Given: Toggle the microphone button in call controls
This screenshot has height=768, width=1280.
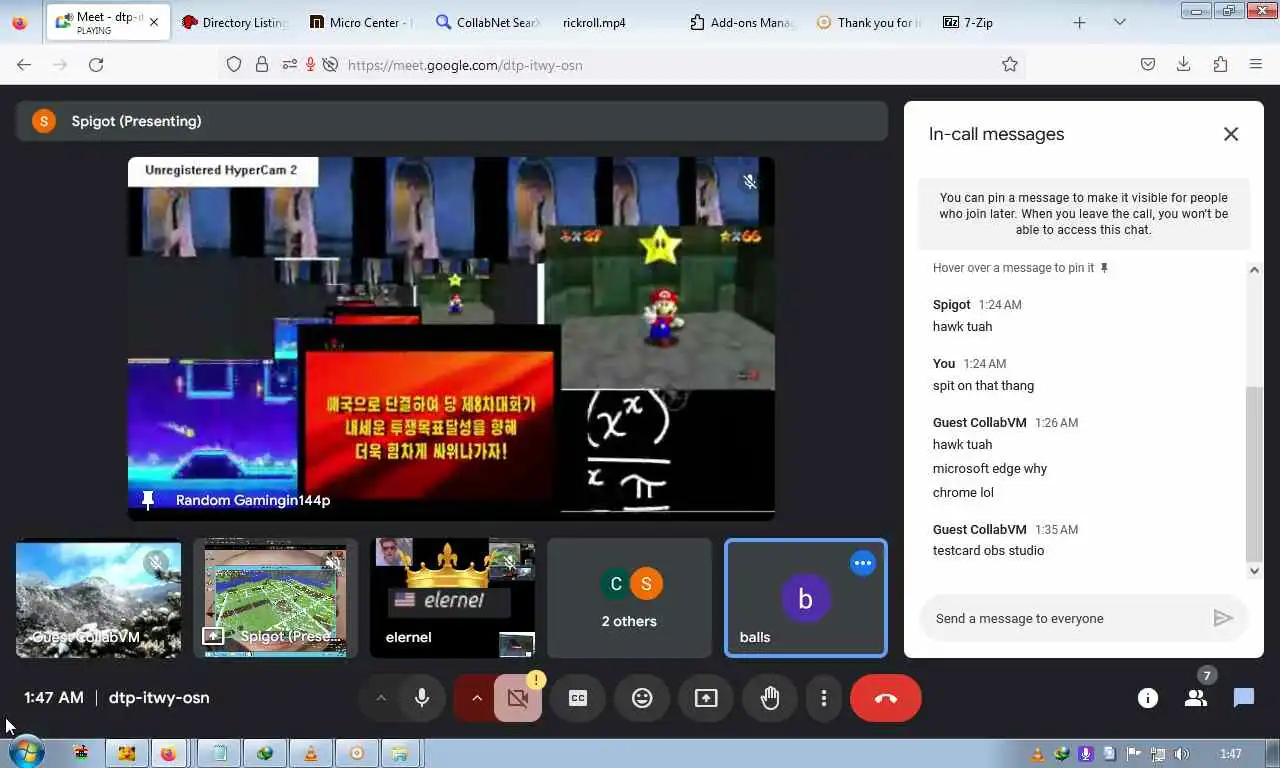Looking at the screenshot, I should 422,698.
